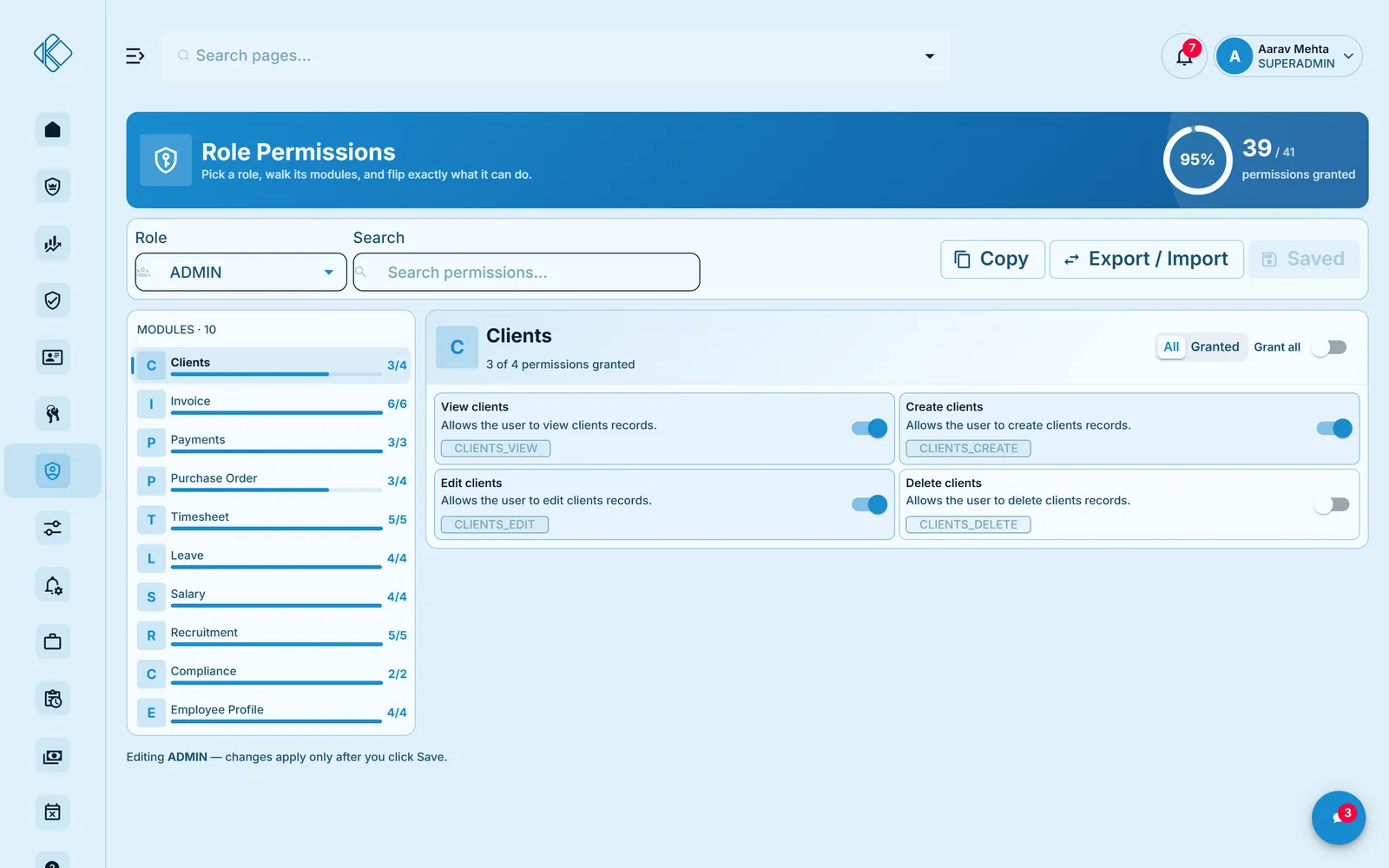This screenshot has width=1389, height=868.
Task: Disable the View clients permission toggle
Action: coord(869,428)
